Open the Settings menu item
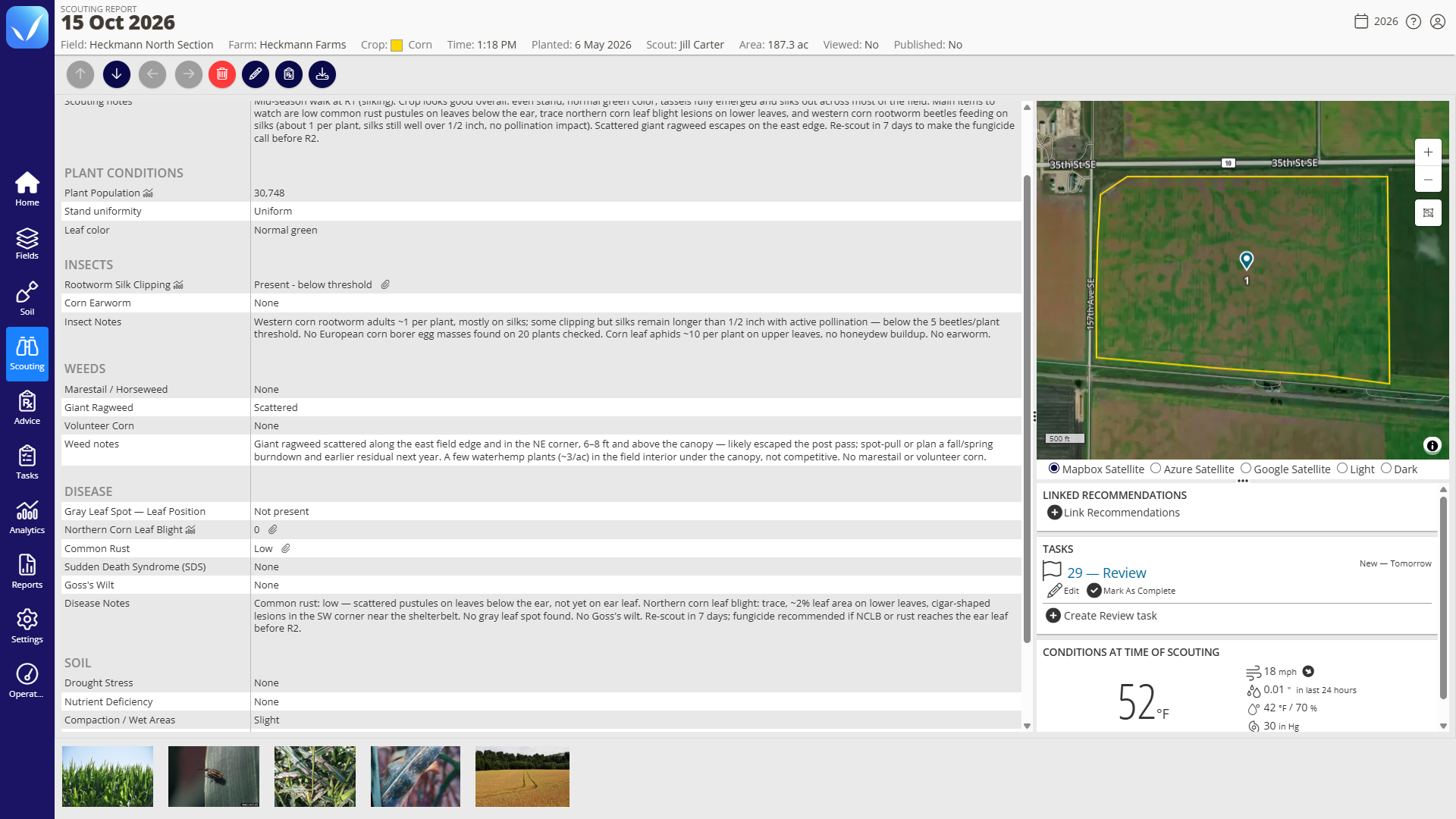 [27, 626]
